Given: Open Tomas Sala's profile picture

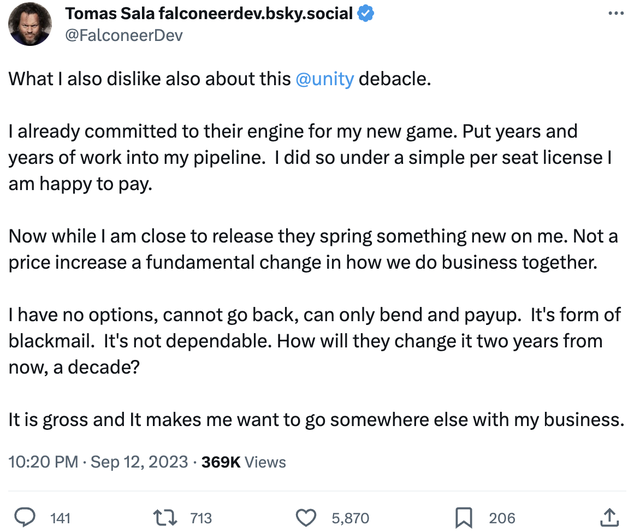Looking at the screenshot, I should click(30, 24).
